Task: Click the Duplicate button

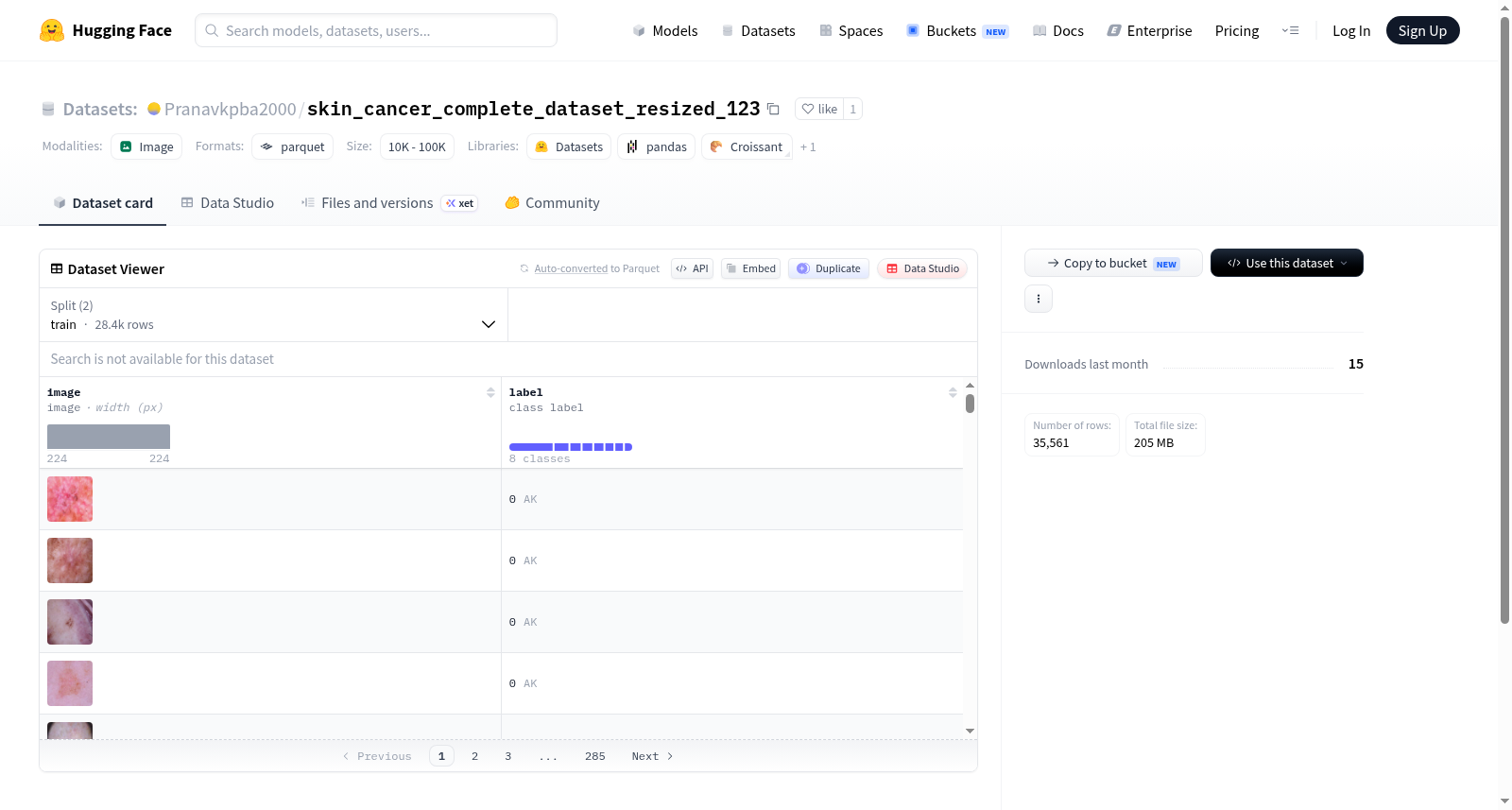Action: 829,268
